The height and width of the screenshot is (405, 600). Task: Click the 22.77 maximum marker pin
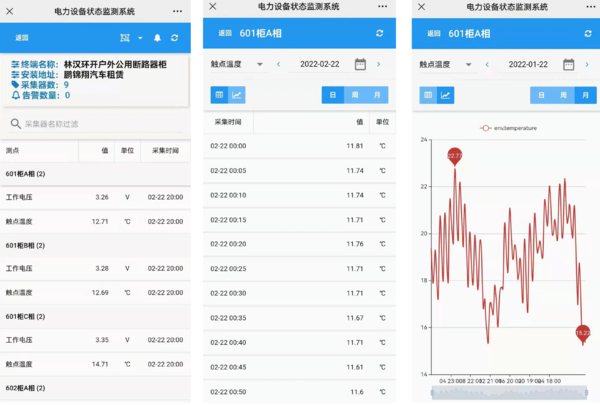[x=455, y=156]
